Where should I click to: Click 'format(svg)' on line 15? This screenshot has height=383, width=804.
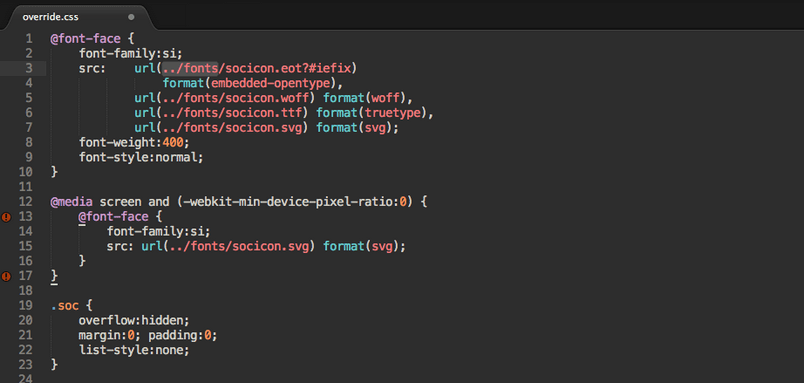(360, 247)
